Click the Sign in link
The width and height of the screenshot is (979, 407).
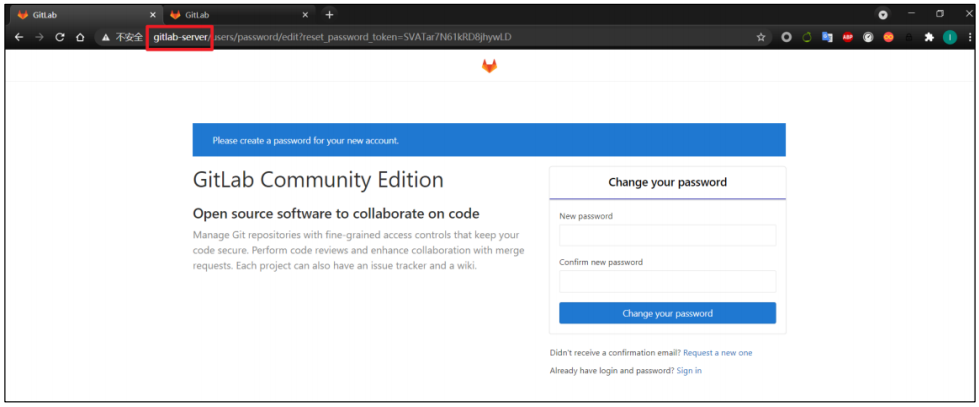coord(689,371)
